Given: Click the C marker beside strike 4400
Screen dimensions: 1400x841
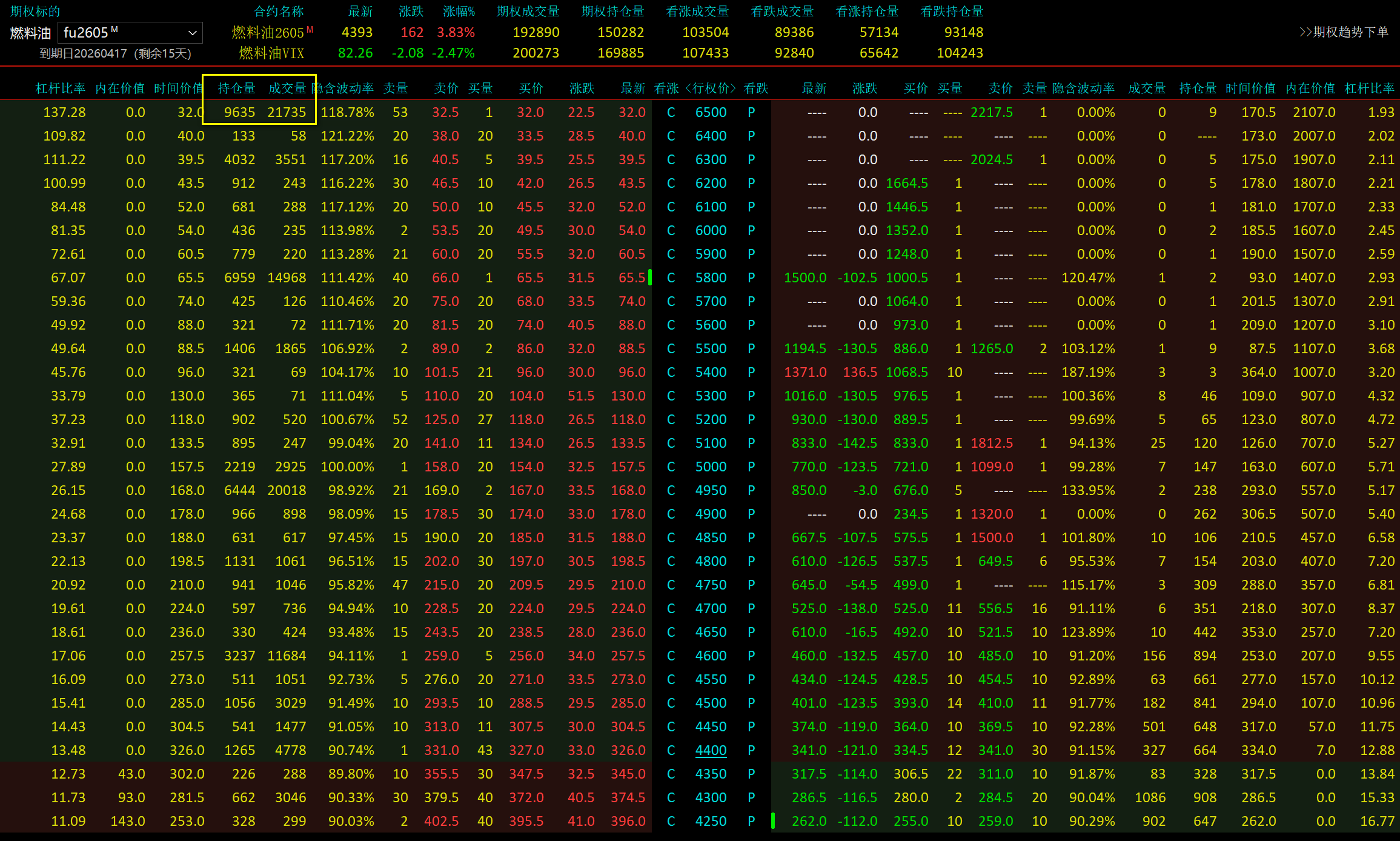Looking at the screenshot, I should pyautogui.click(x=671, y=750).
